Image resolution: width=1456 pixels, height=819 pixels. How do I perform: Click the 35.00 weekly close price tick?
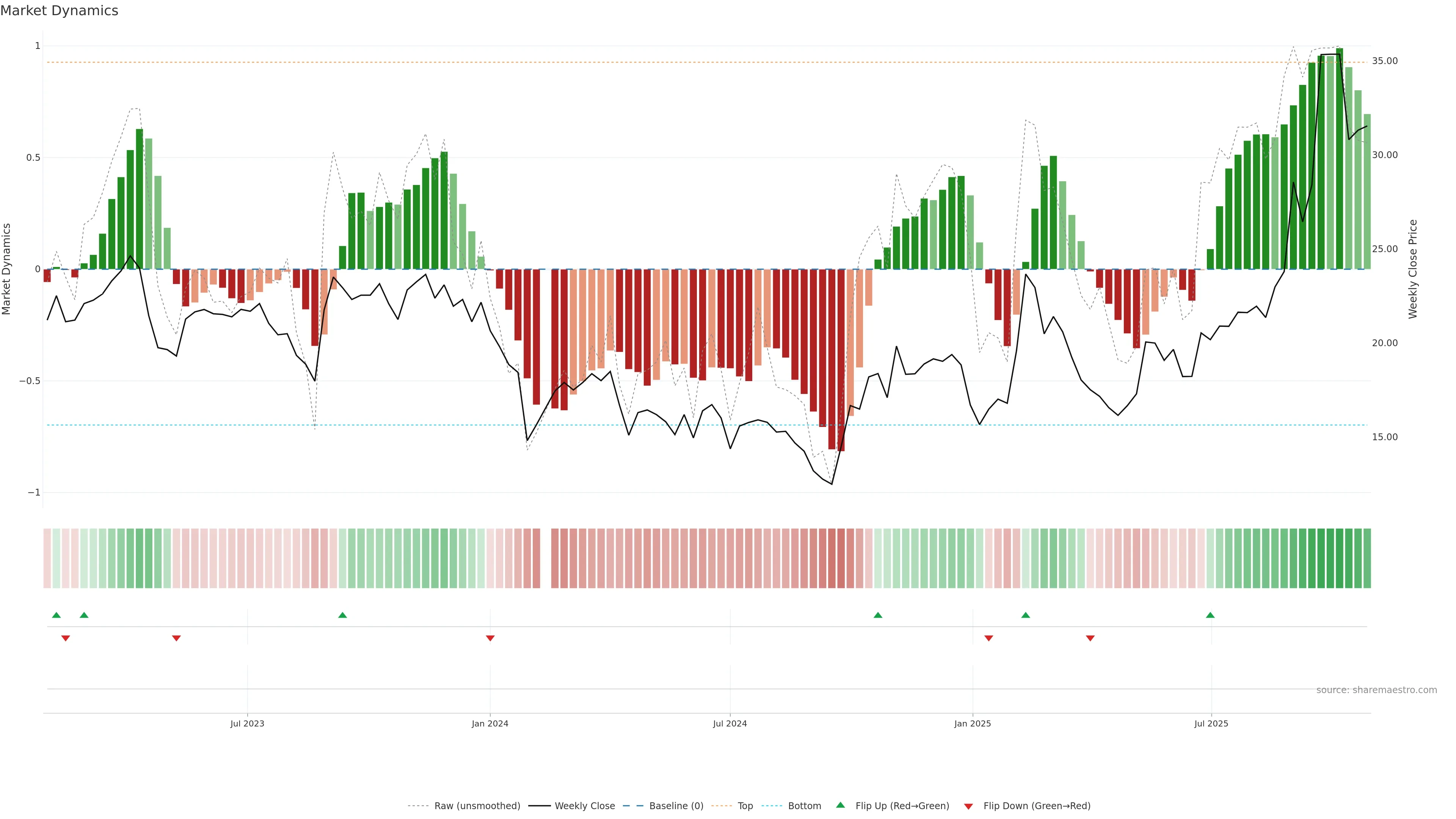1384,61
